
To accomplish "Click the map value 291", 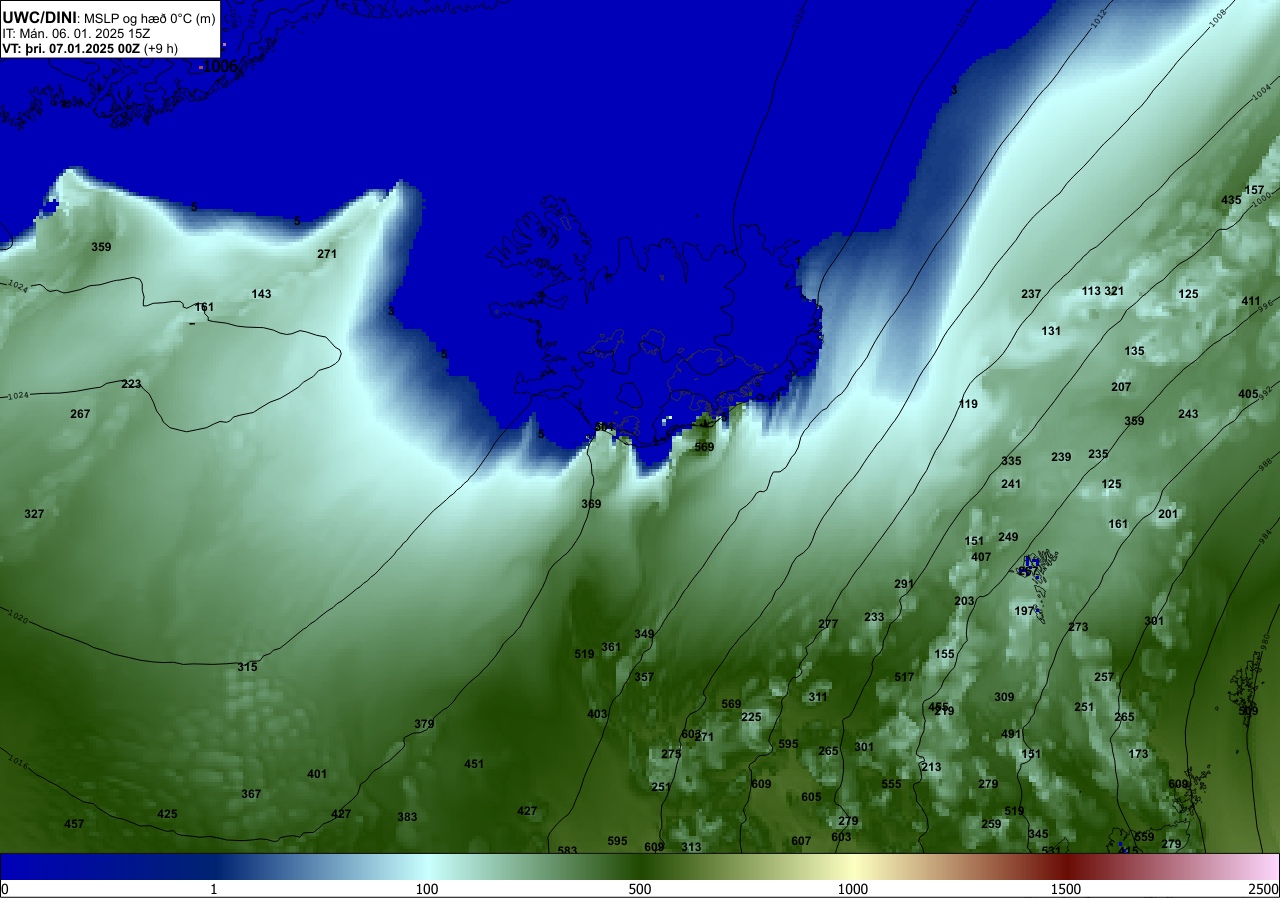I will (x=904, y=584).
